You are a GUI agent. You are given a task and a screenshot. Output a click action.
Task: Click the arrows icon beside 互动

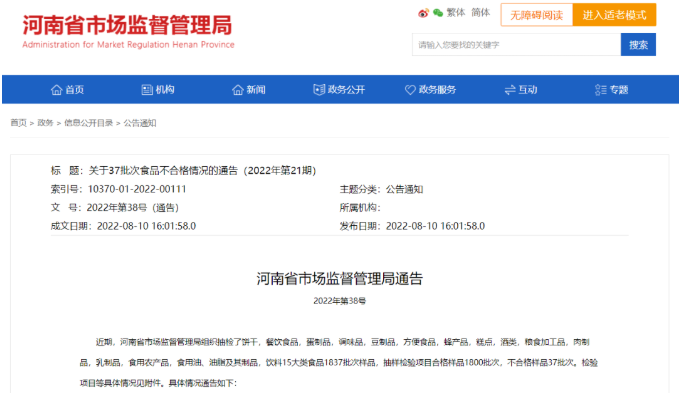510,90
